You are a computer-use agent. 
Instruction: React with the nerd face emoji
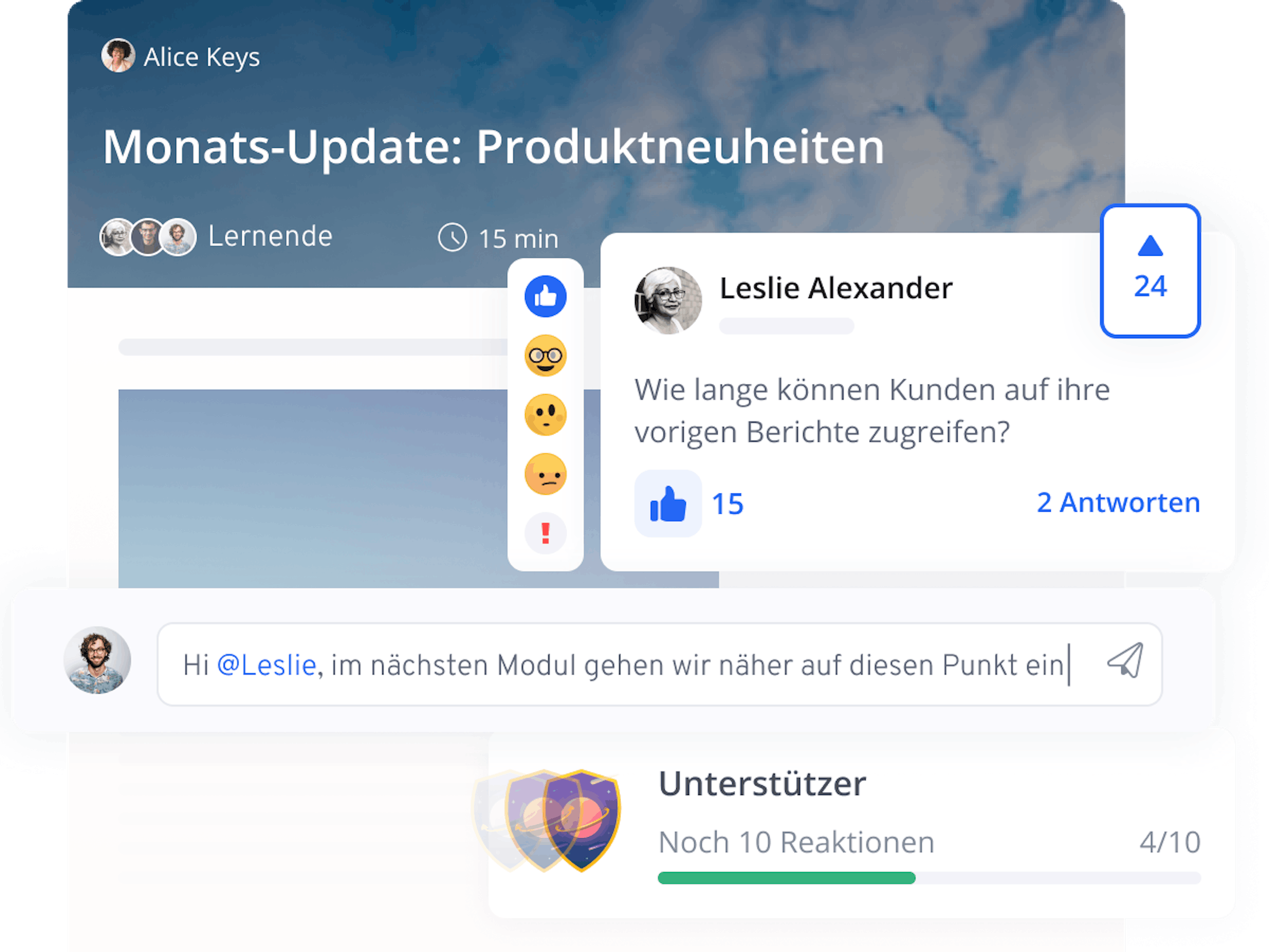tap(546, 356)
